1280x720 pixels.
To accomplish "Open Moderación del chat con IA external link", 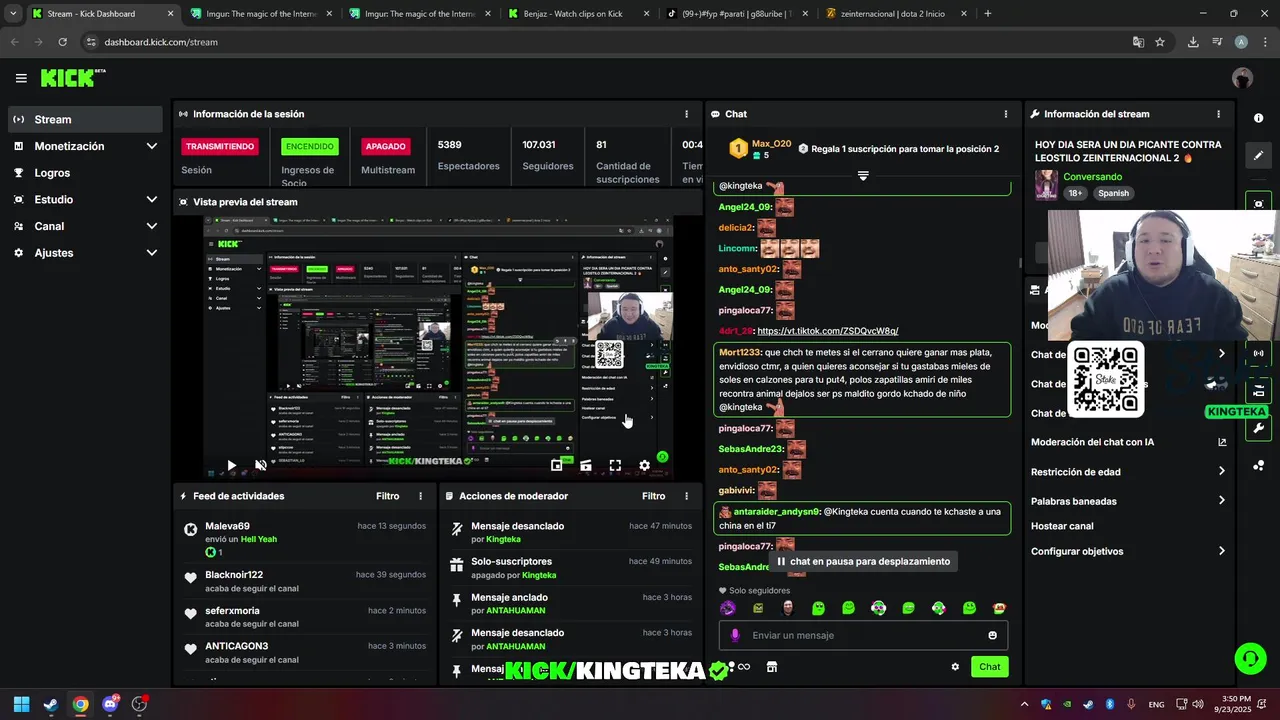I will coord(1222,442).
